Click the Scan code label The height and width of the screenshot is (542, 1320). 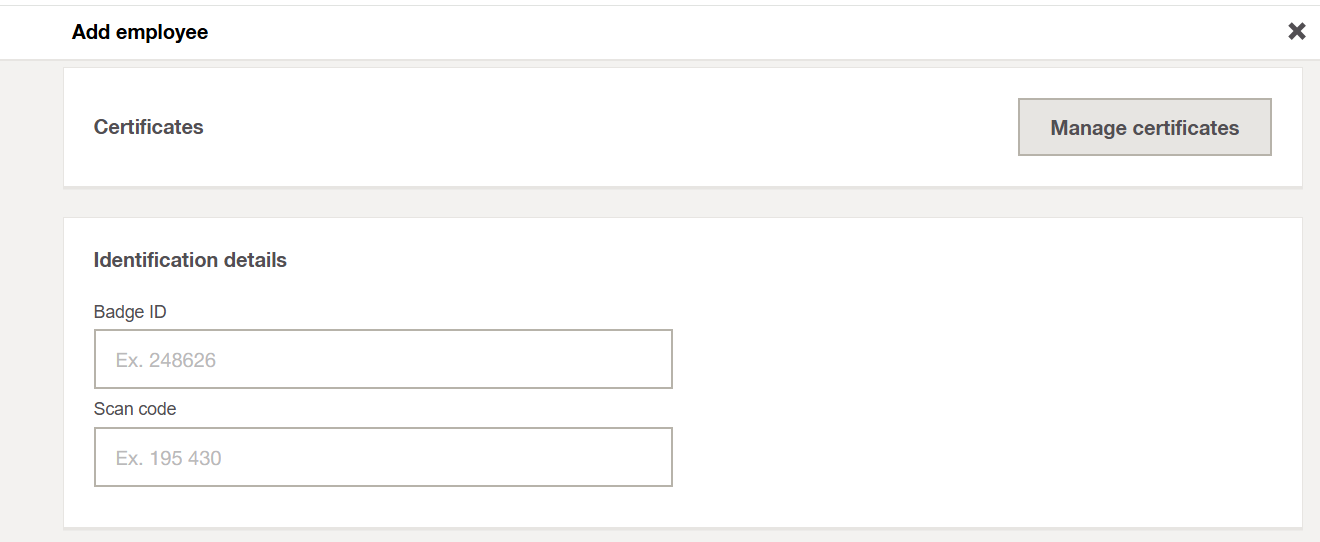(135, 408)
